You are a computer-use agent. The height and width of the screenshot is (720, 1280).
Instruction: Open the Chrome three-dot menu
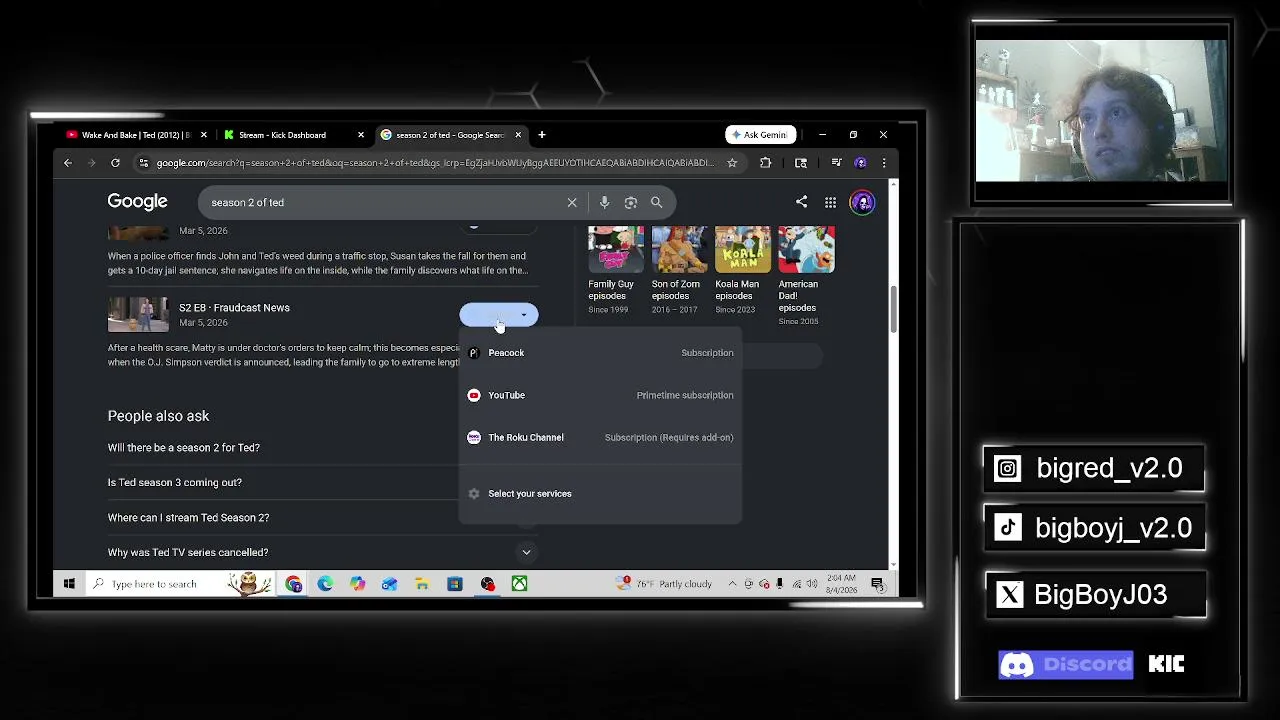click(883, 163)
